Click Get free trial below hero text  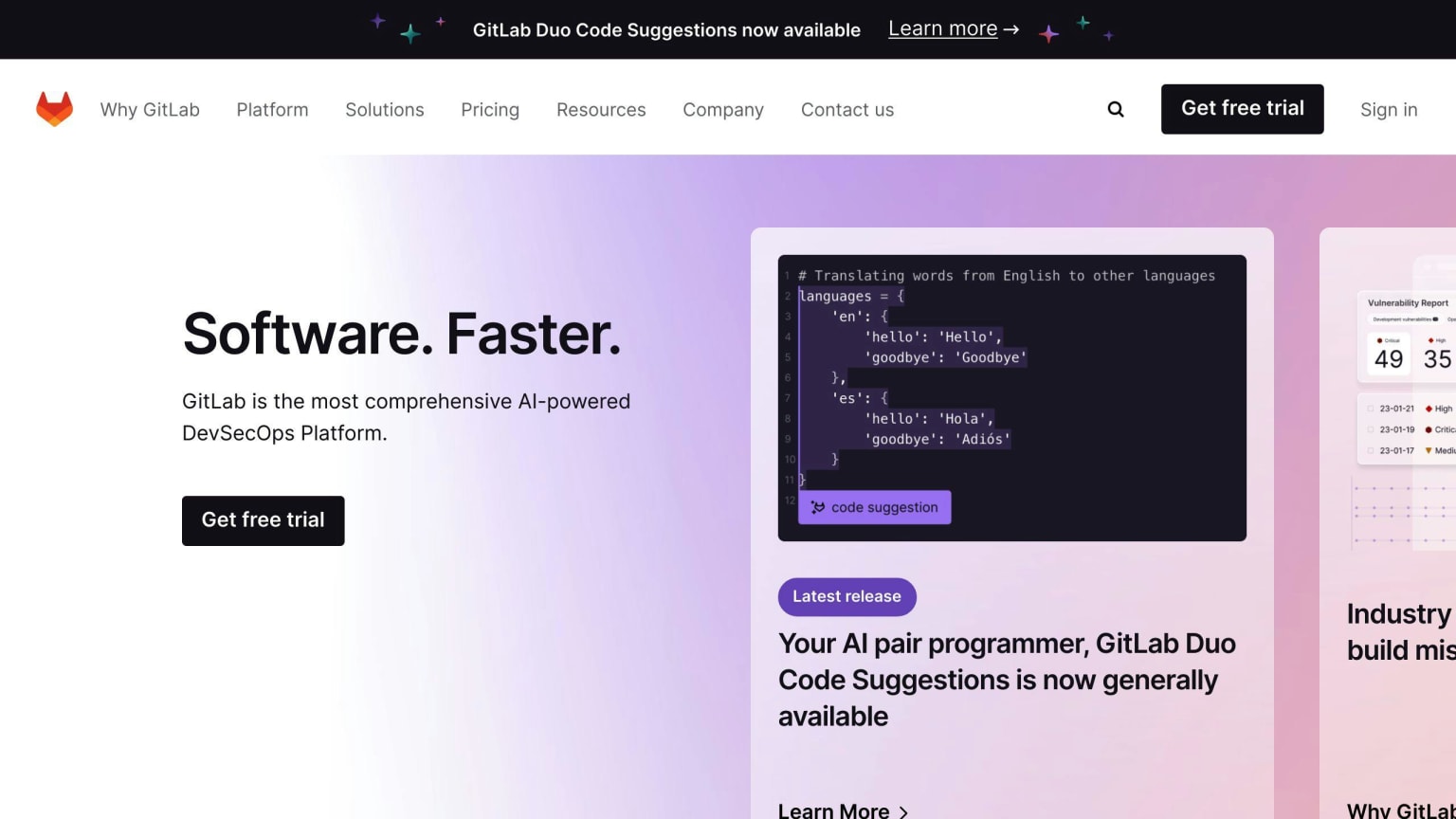264,520
